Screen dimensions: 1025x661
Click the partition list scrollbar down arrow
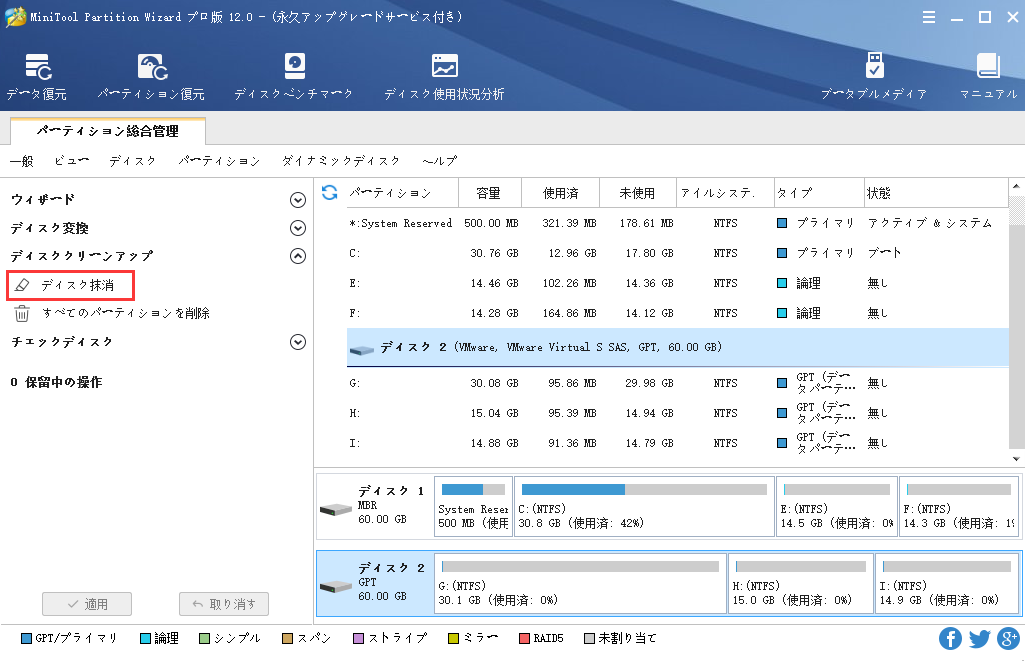click(x=1016, y=459)
